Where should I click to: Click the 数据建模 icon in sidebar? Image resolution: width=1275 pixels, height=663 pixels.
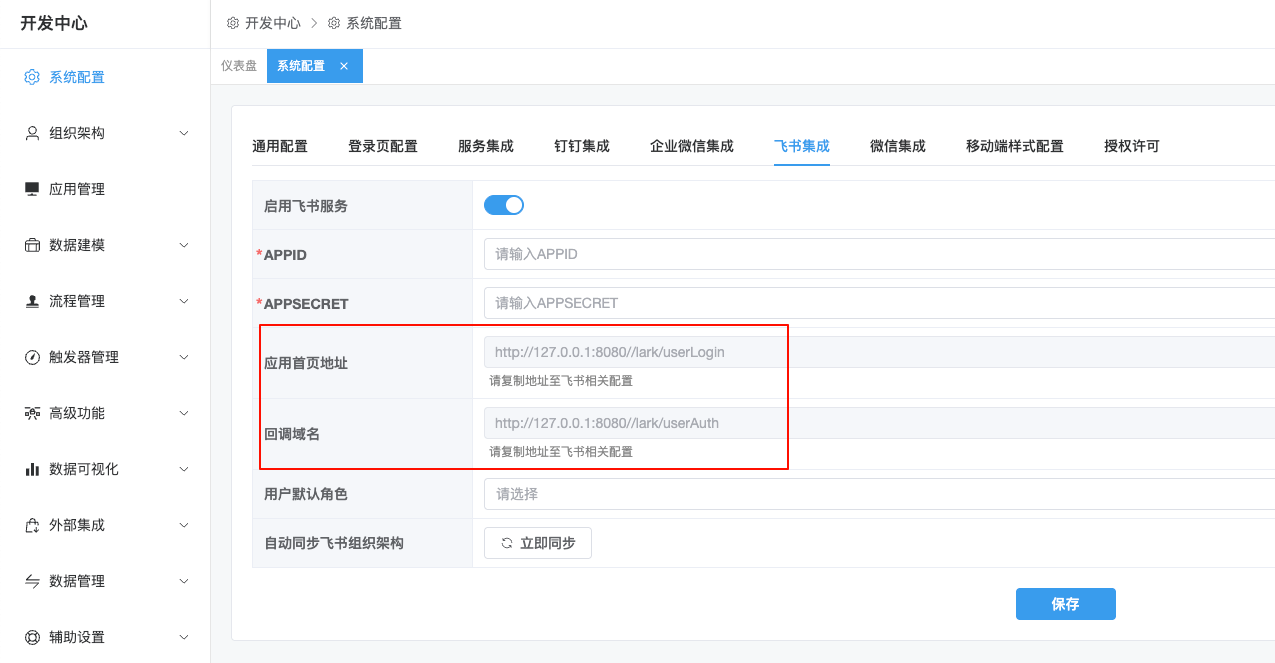pyautogui.click(x=32, y=245)
